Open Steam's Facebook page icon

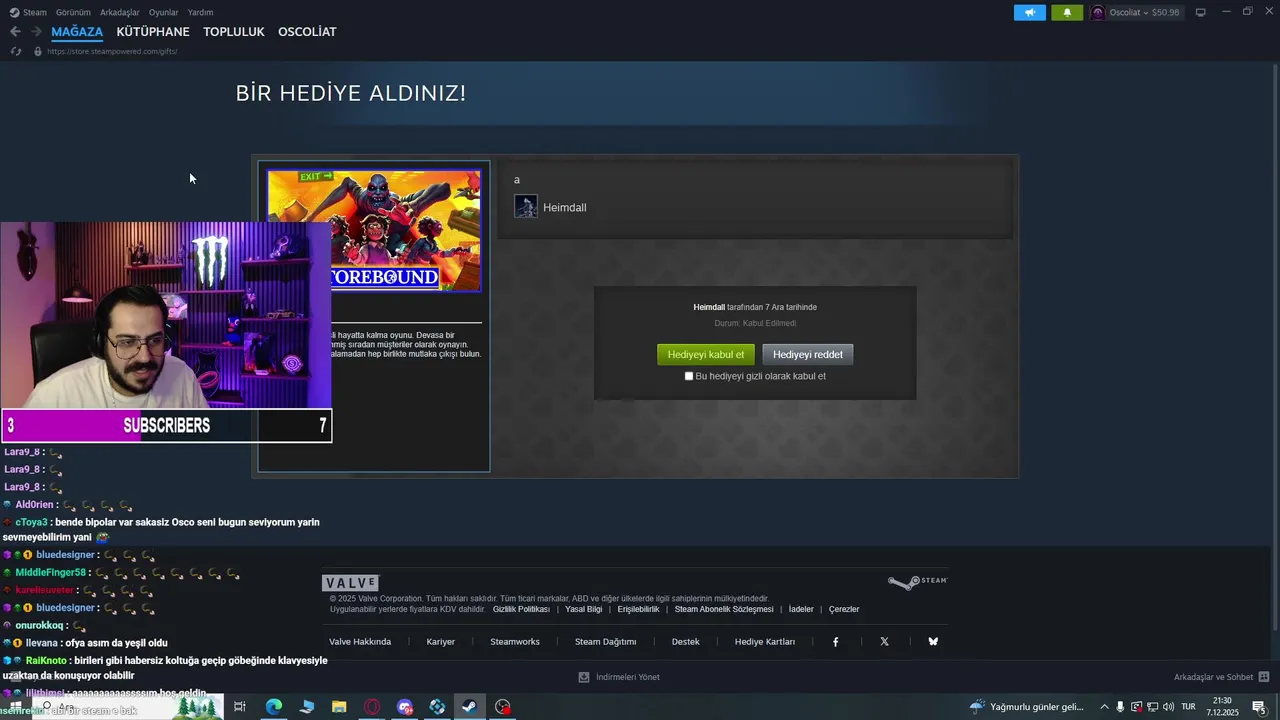pos(836,642)
